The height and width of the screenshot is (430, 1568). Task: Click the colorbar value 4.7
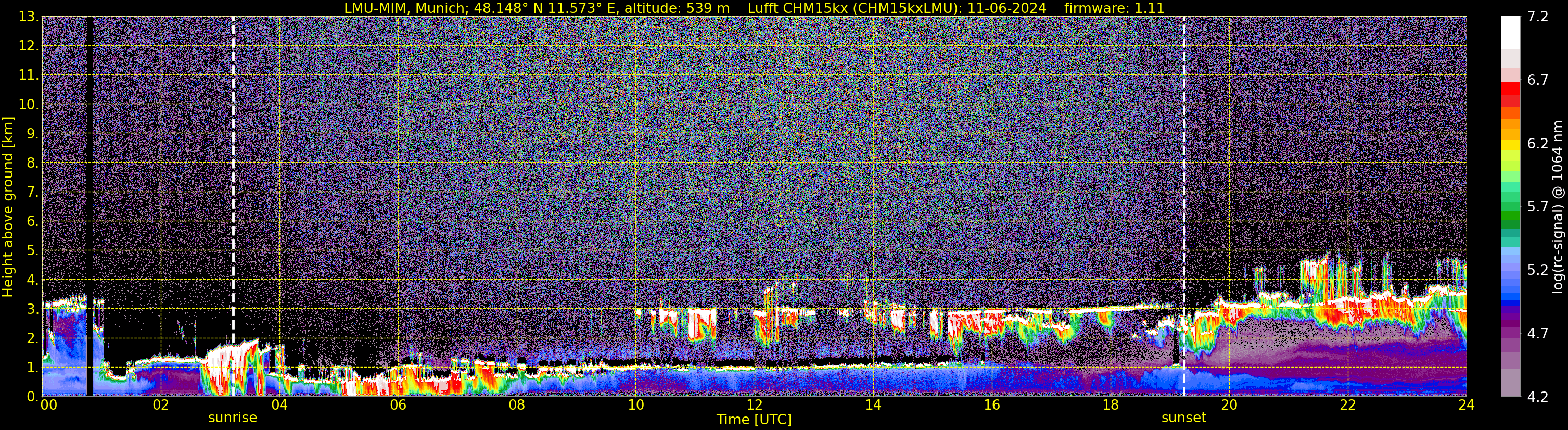coord(1538,333)
